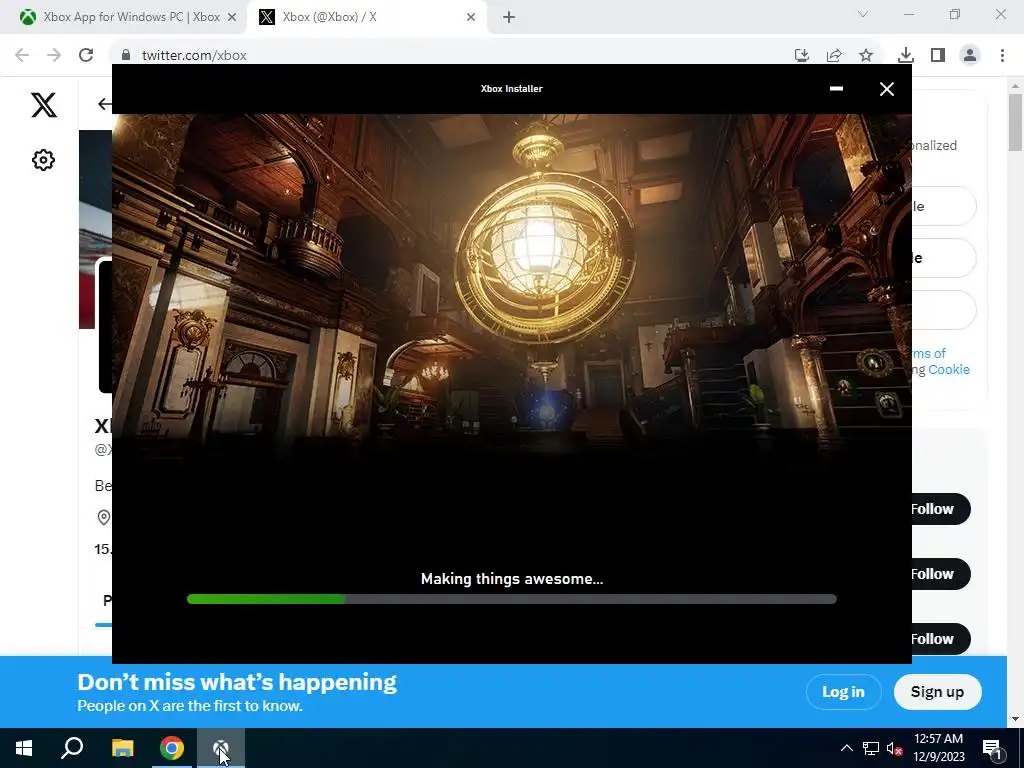View site information lock icon
Image resolution: width=1024 pixels, height=768 pixels.
coord(126,55)
